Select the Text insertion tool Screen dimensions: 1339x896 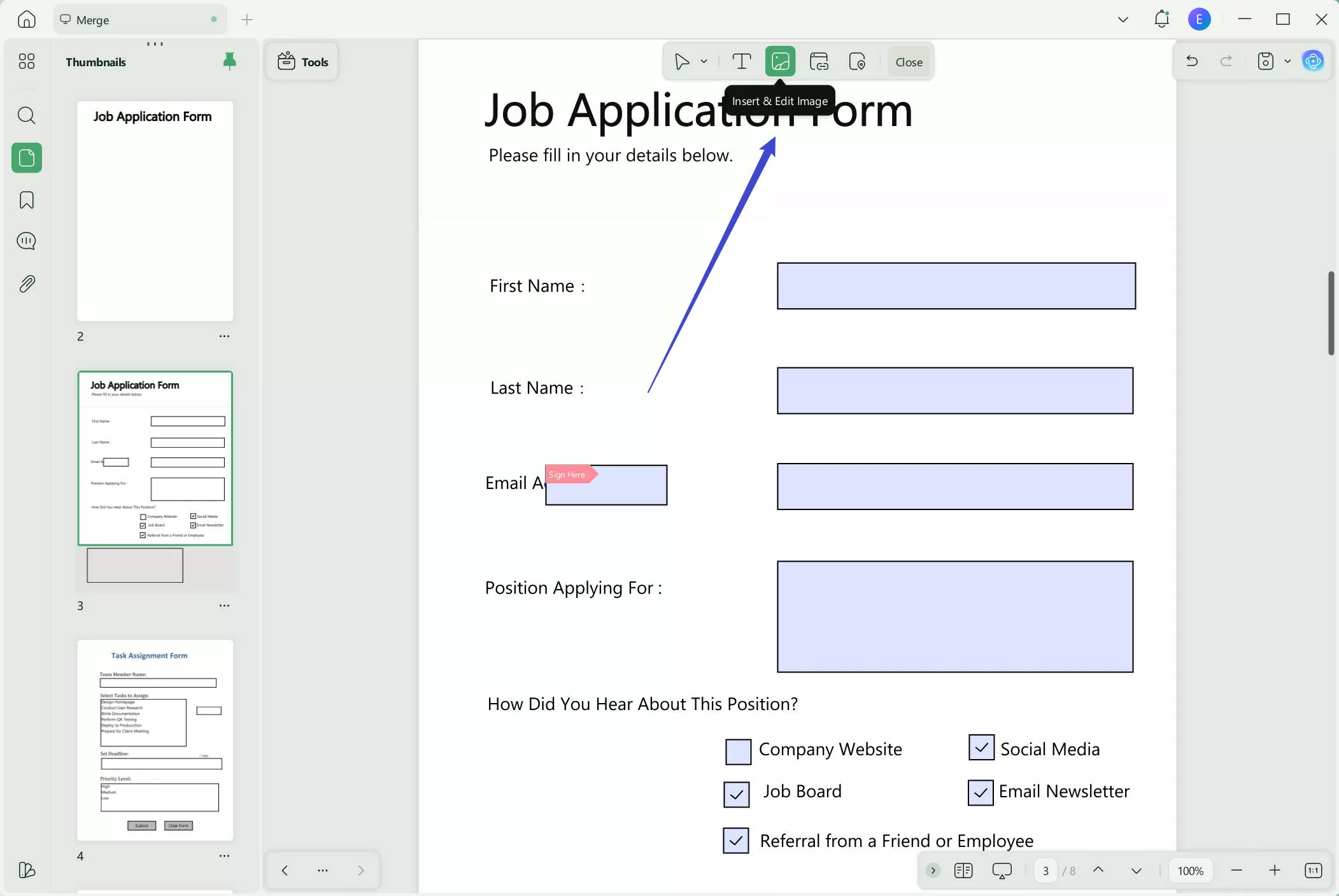(740, 61)
